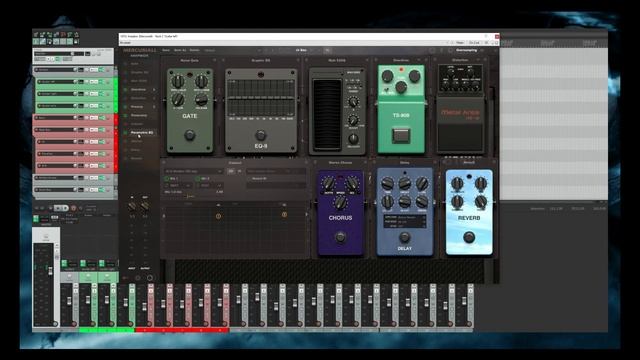The width and height of the screenshot is (640, 360).
Task: Click the TS-808 level knob at top right
Action: tap(415, 76)
